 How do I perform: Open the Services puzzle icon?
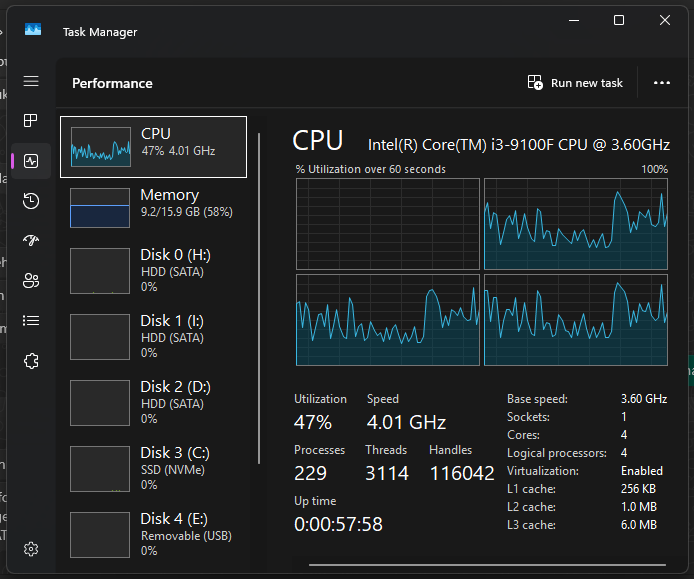[x=31, y=361]
